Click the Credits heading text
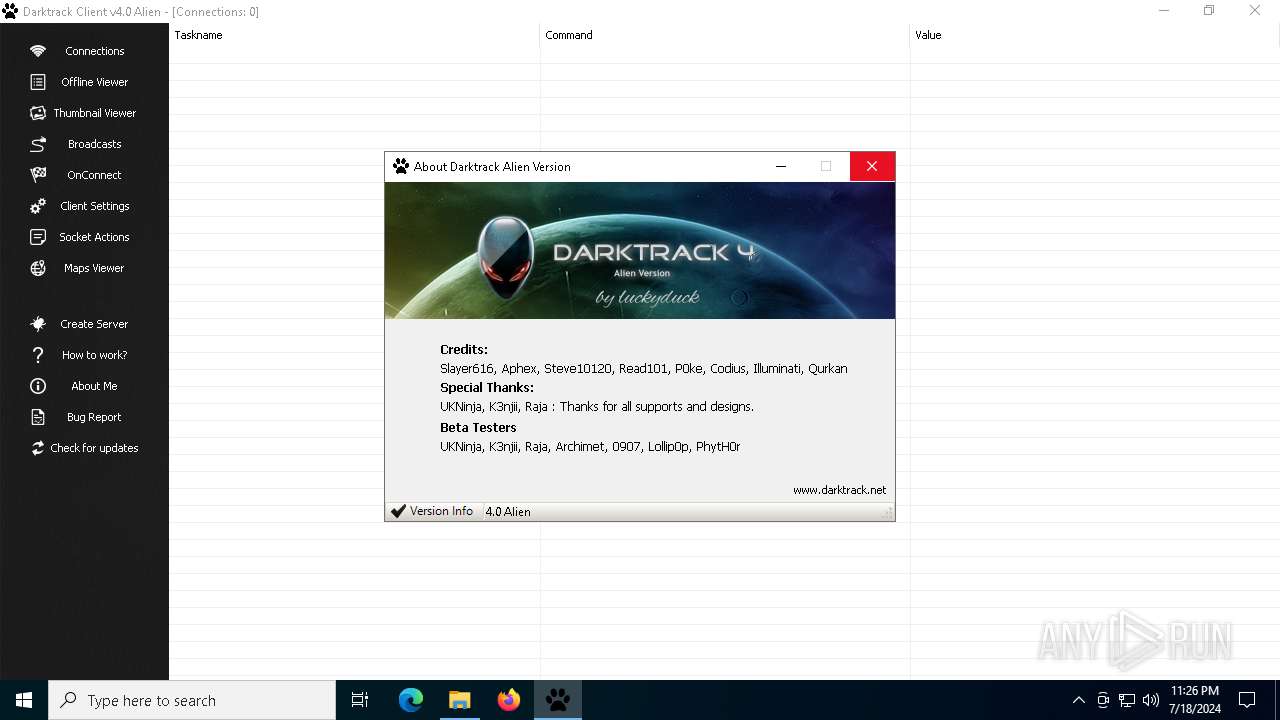Screen dimensions: 1280x720 coord(464,350)
